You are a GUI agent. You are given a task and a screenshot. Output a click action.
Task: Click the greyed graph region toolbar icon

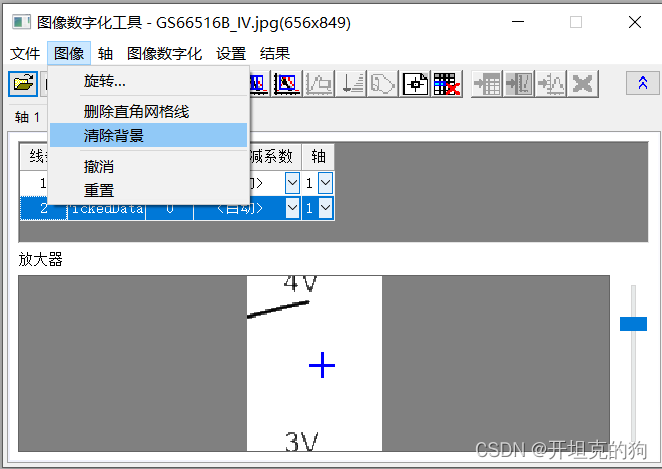coord(319,84)
